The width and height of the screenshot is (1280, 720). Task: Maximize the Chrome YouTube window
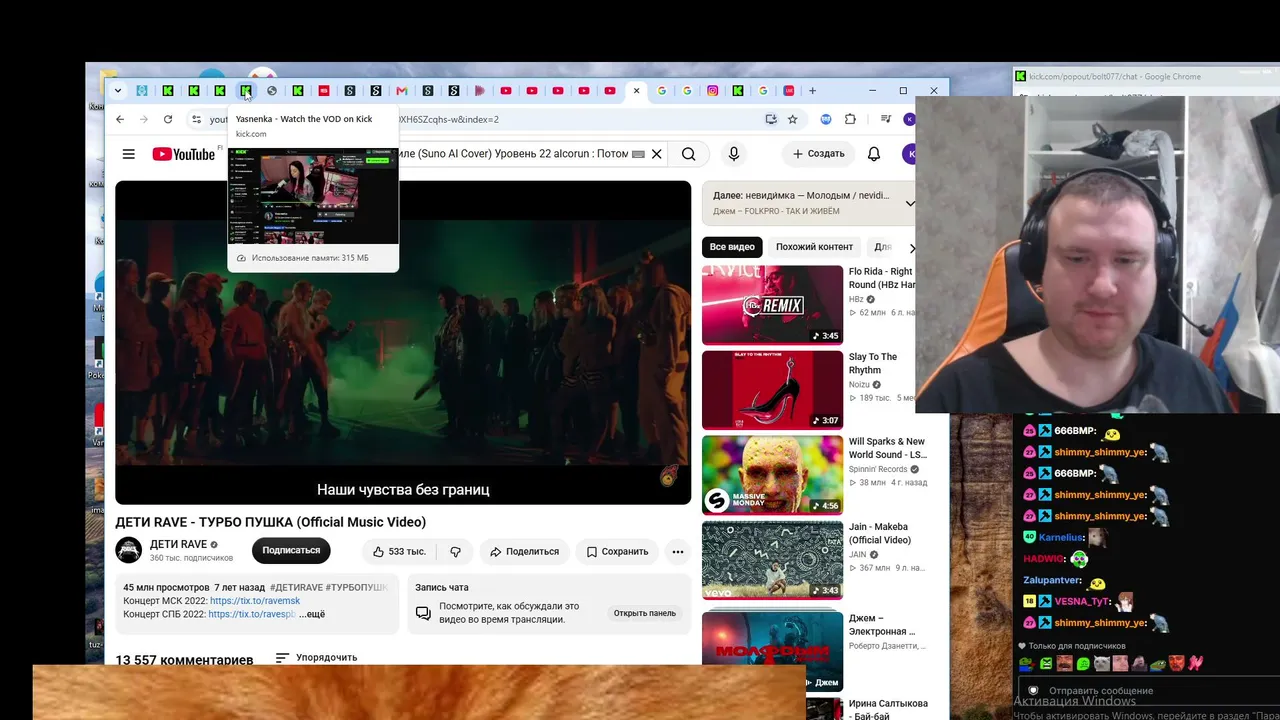pyautogui.click(x=903, y=91)
